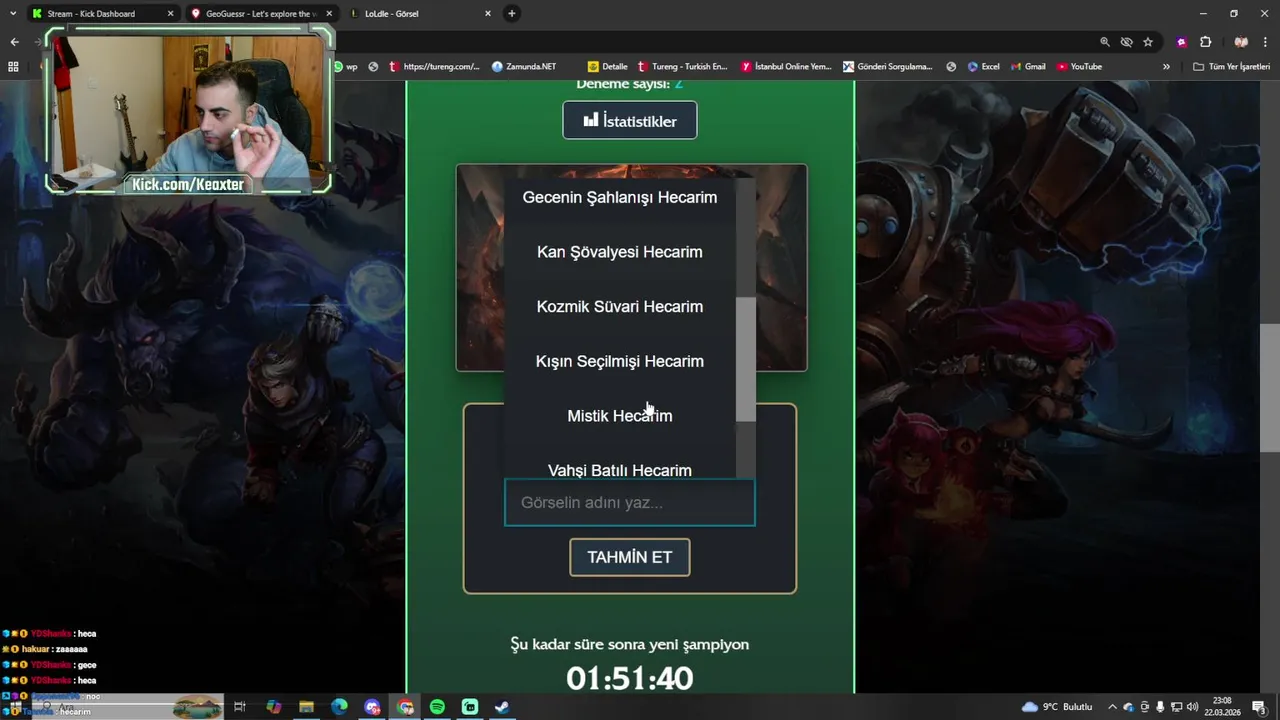1280x720 pixels.
Task: Open the Detalle bookmark
Action: pos(608,67)
